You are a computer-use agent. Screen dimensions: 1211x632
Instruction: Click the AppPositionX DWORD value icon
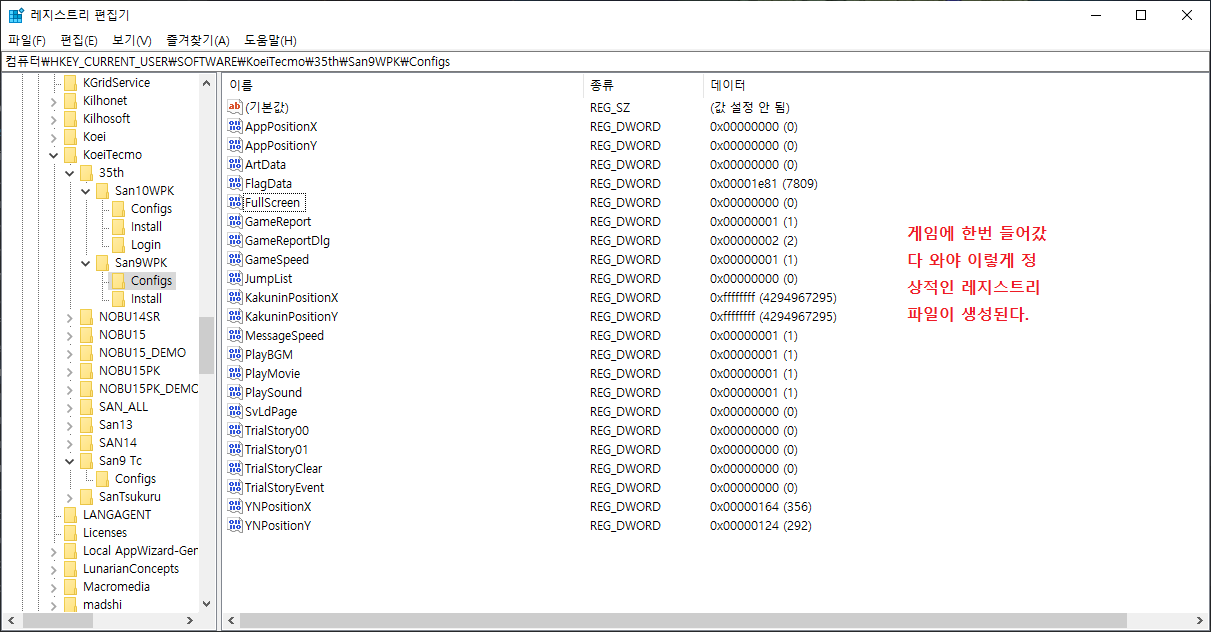pyautogui.click(x=235, y=126)
